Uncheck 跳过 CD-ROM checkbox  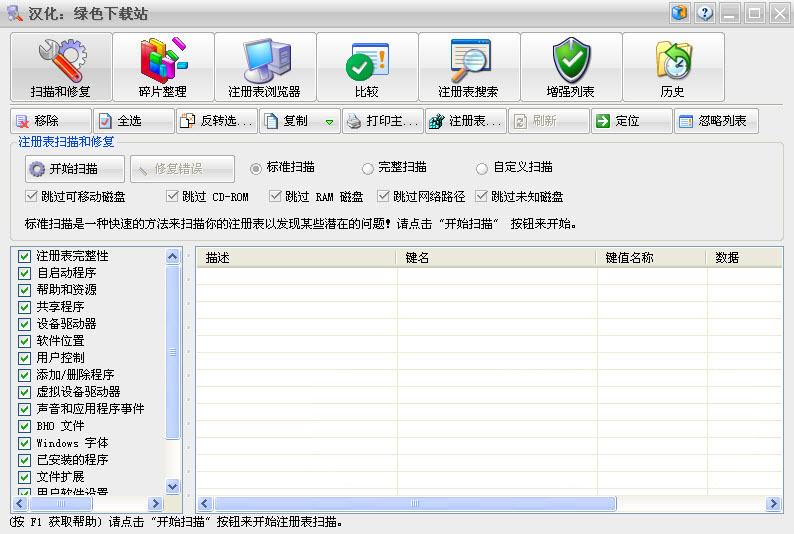[173, 196]
